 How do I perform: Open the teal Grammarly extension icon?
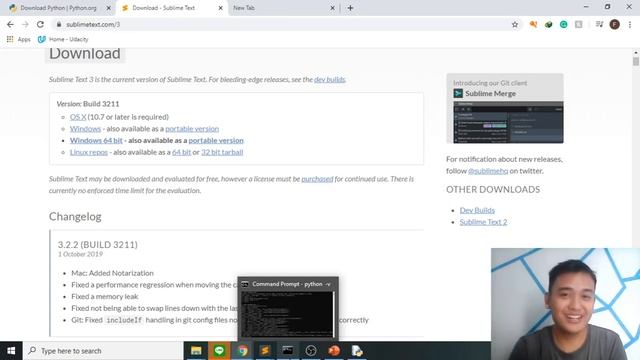pyautogui.click(x=564, y=24)
